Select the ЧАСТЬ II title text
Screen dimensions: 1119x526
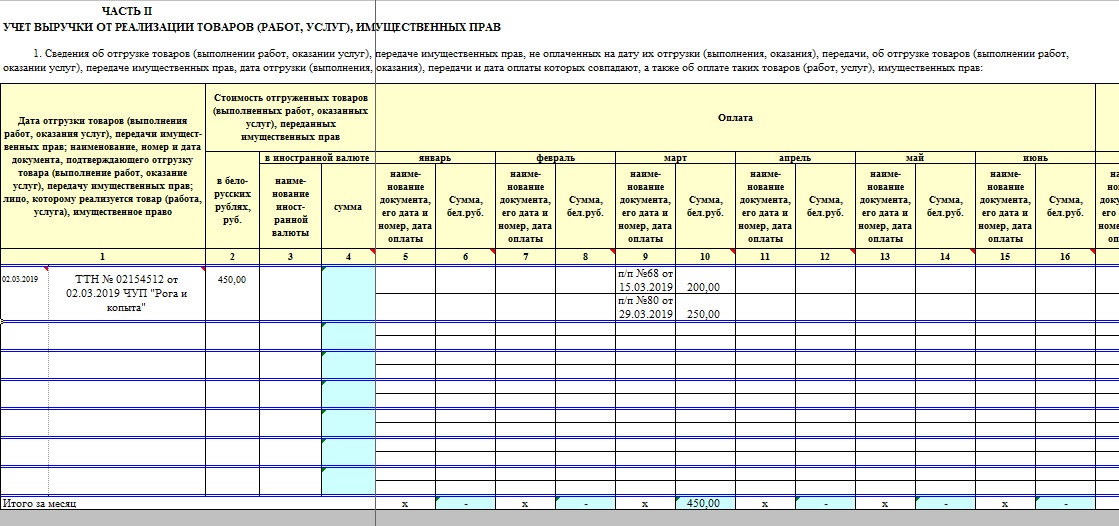[x=128, y=9]
